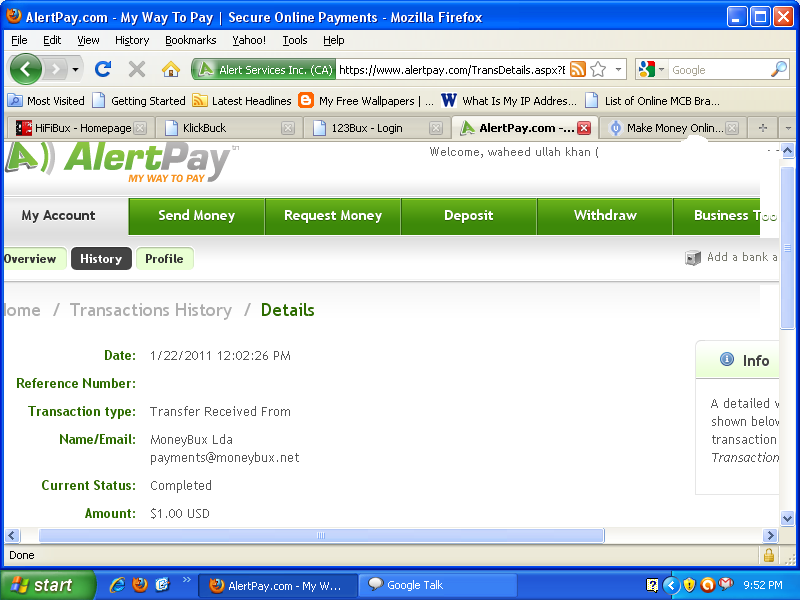
Task: Open What Is My IP Address bookmark
Action: click(x=509, y=101)
